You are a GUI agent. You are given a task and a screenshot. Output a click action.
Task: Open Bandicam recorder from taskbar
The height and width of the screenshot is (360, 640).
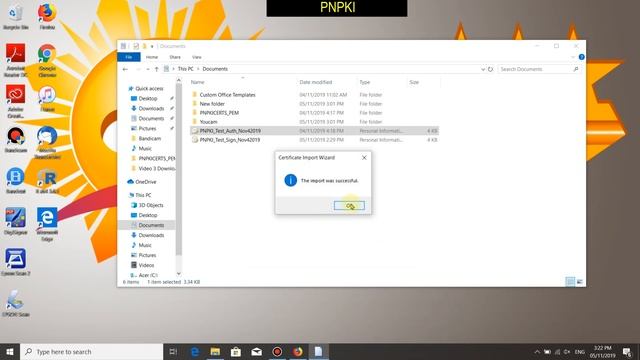(x=277, y=352)
